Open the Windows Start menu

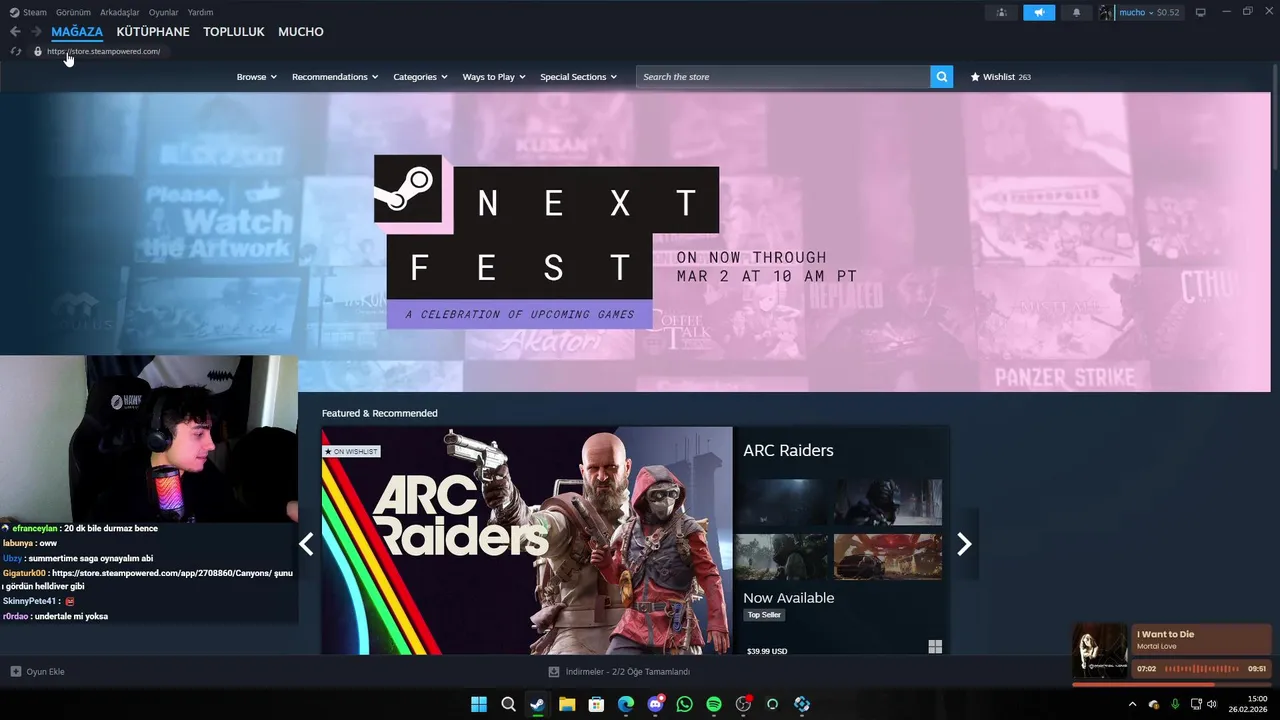pos(479,704)
